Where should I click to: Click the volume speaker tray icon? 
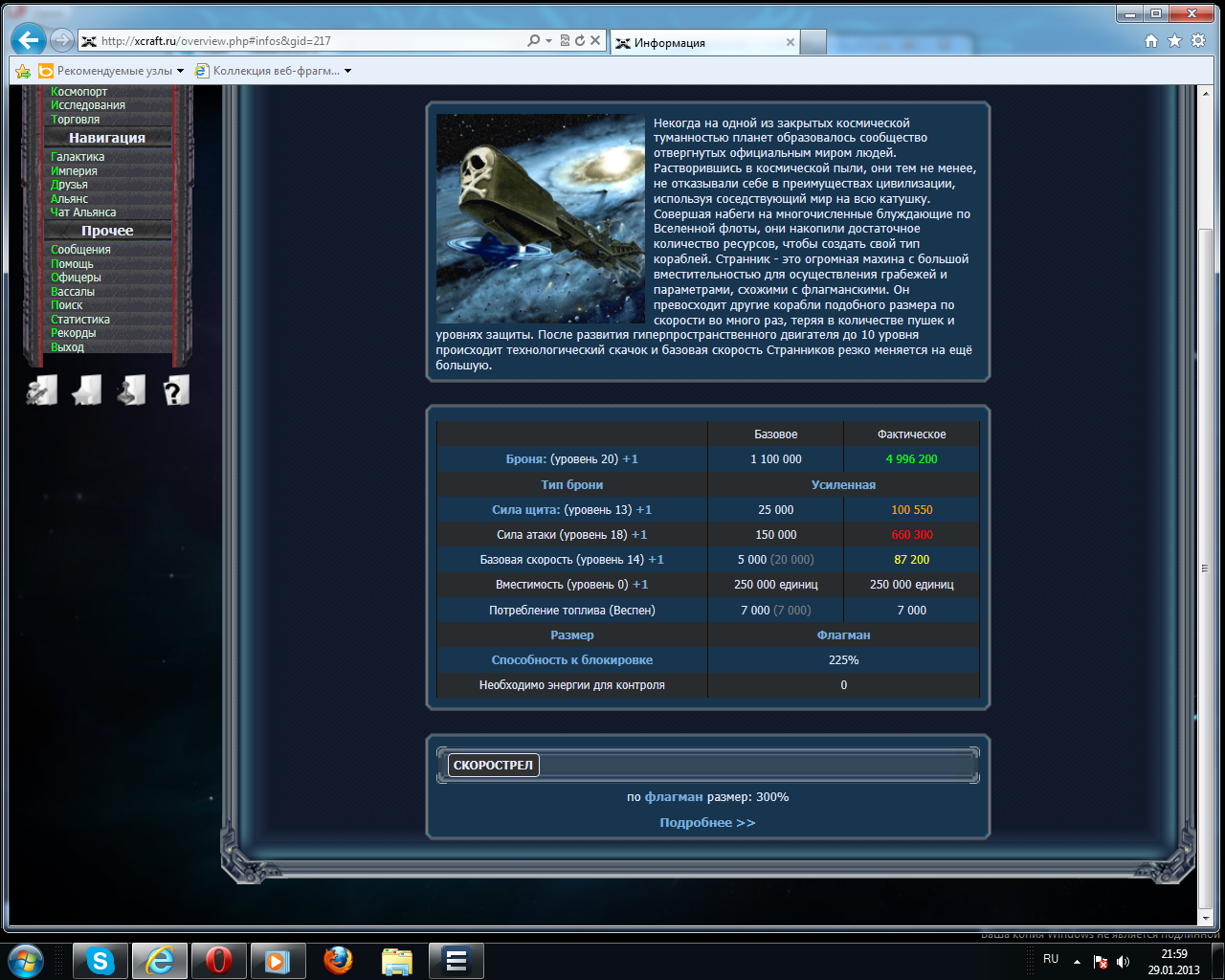pyautogui.click(x=1124, y=962)
